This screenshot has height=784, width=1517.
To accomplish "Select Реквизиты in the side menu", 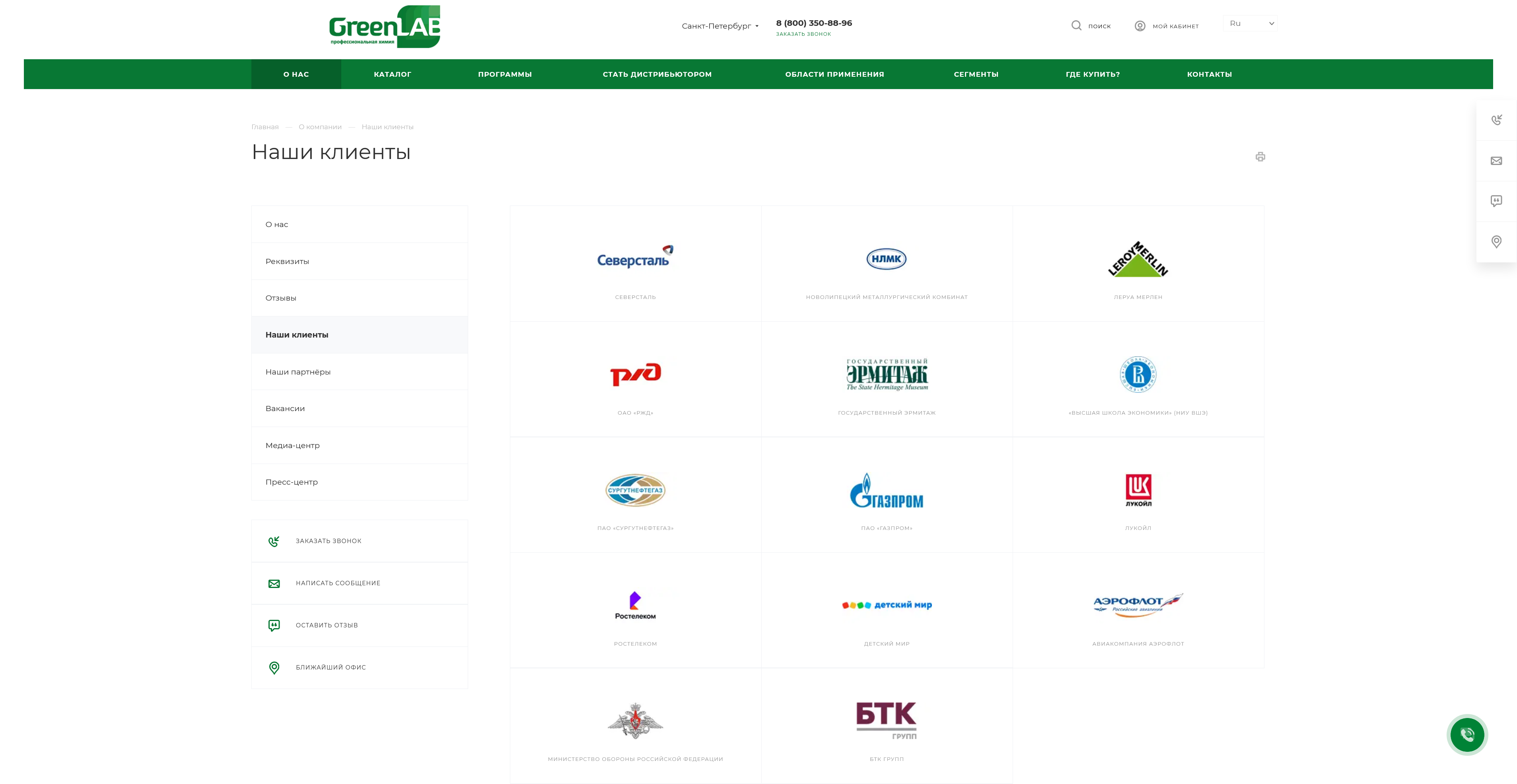I will (x=359, y=261).
